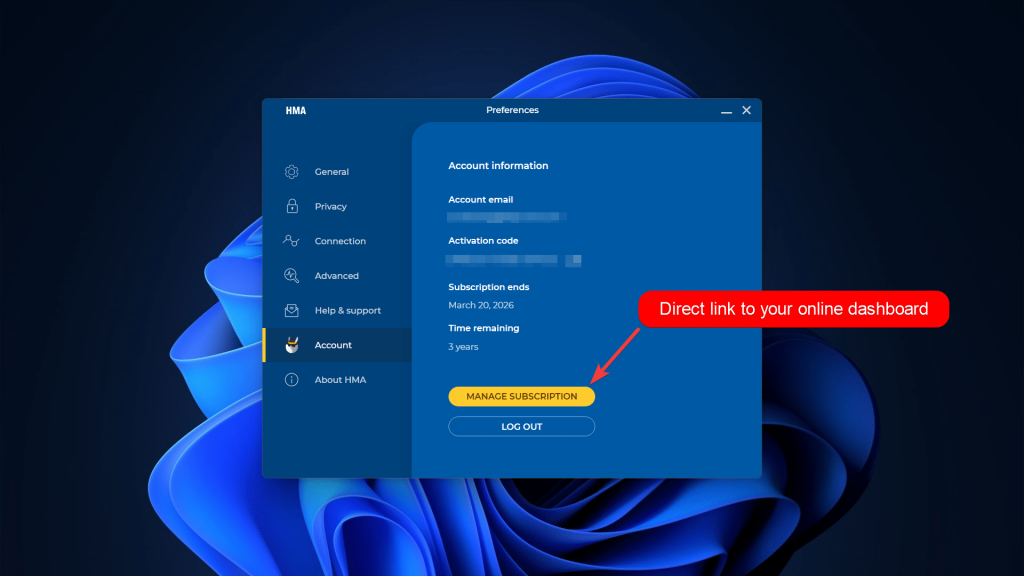
Task: Go to Connection settings
Action: [x=337, y=241]
